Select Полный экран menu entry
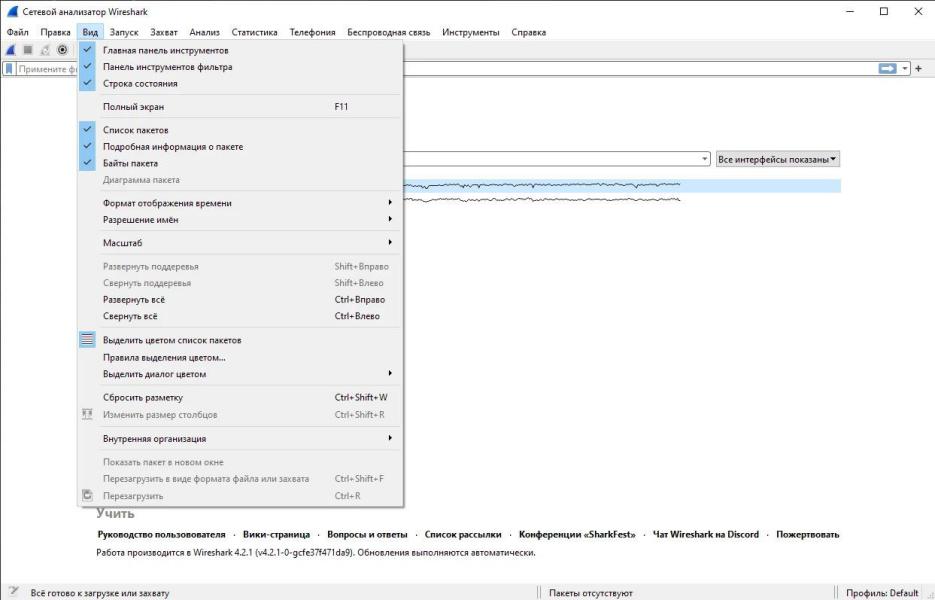The width and height of the screenshot is (935, 600). click(x=240, y=107)
